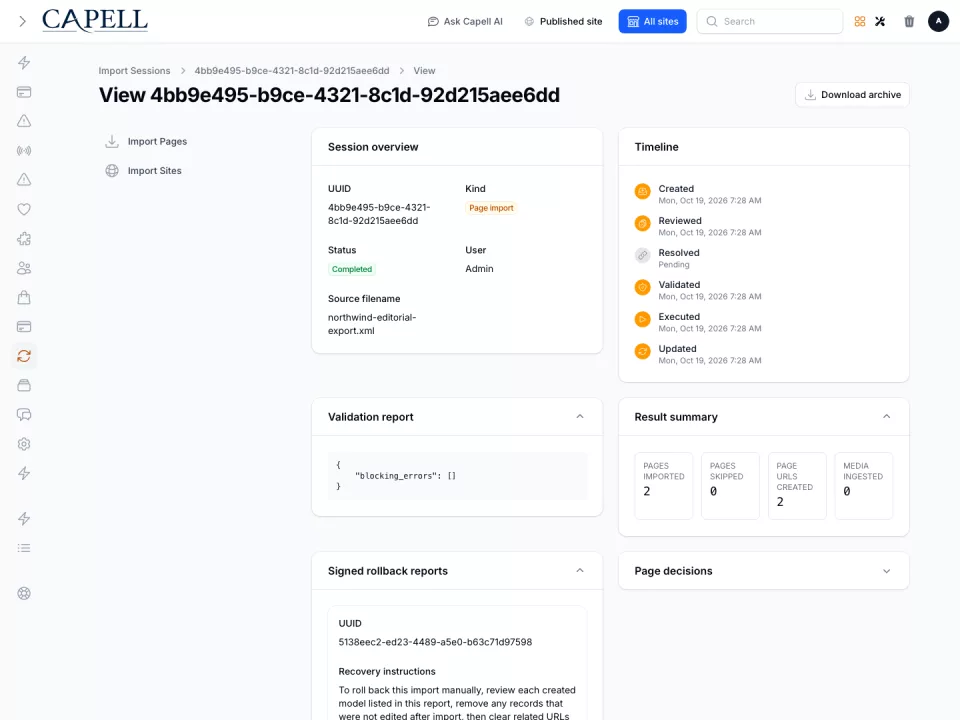Download archive of this session
This screenshot has height=720, width=960.
852,95
